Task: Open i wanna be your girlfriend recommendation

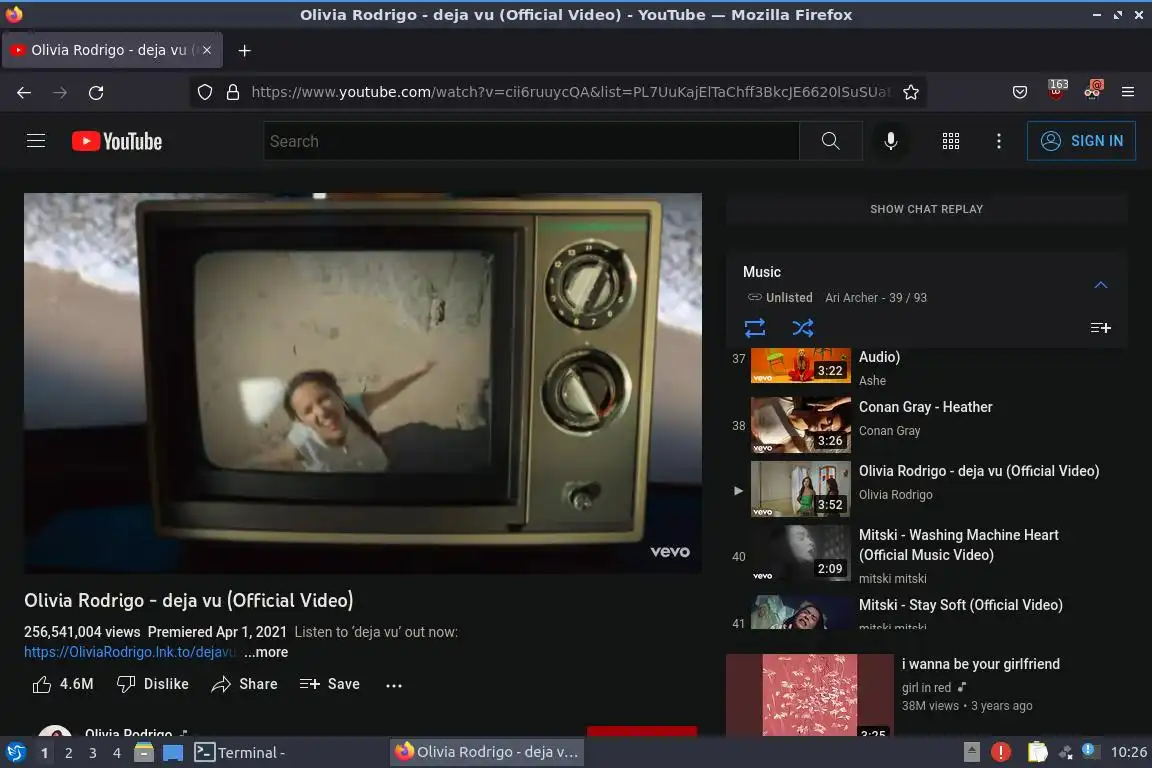Action: tap(981, 664)
